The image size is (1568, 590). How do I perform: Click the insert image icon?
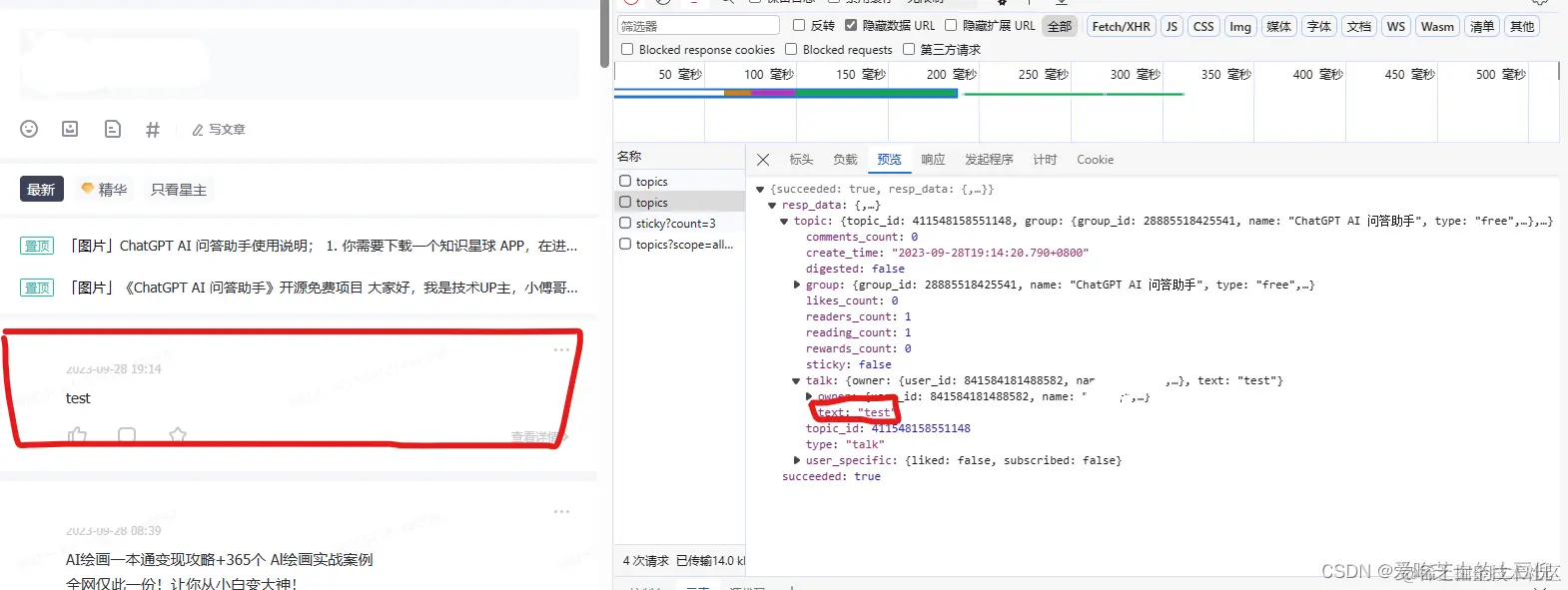point(70,129)
